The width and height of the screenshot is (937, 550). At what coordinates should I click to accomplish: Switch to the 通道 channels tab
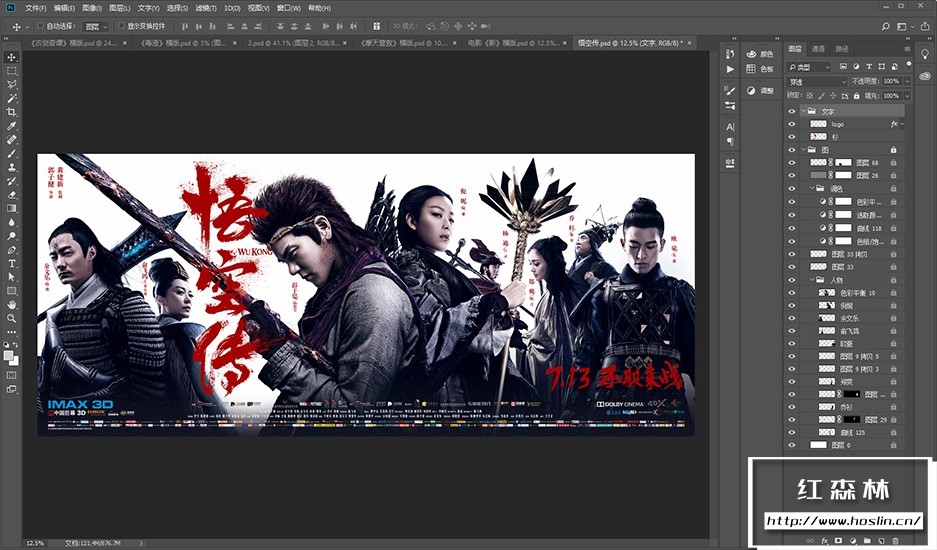point(818,49)
